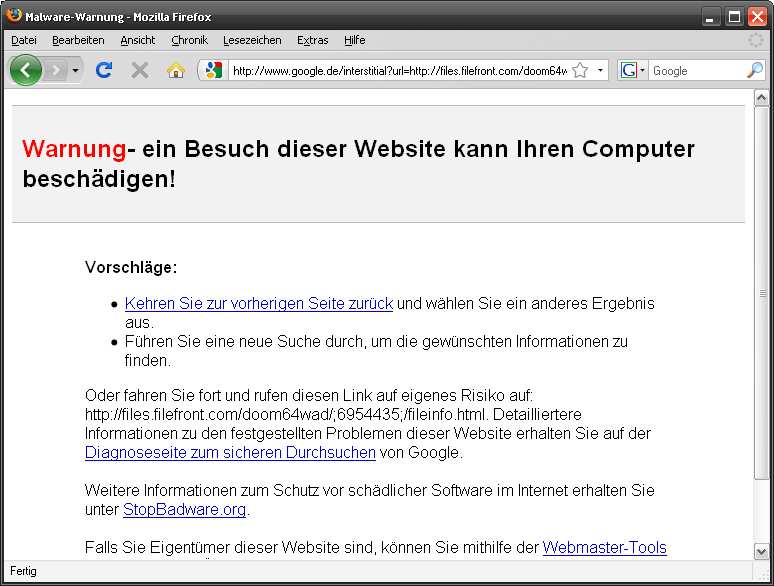Visit the StopBadware.org link

pyautogui.click(x=184, y=509)
